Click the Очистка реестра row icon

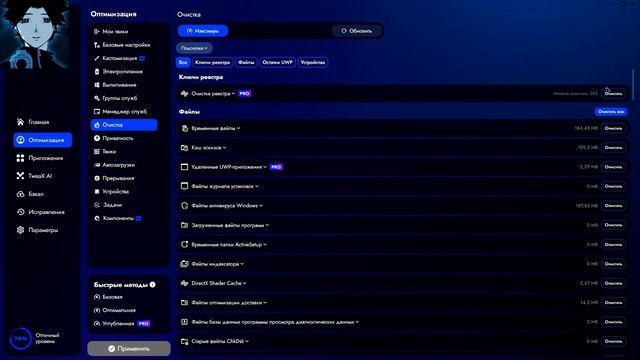point(184,93)
